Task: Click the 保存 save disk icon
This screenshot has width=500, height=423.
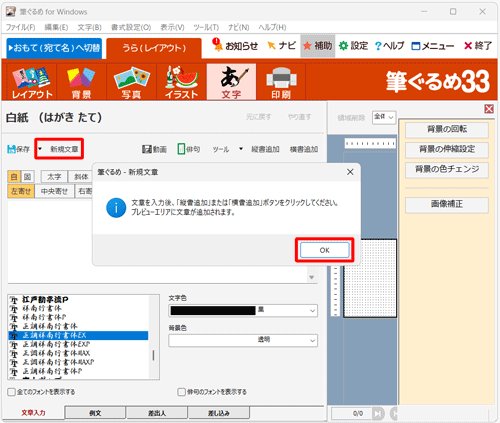Action: pos(12,149)
